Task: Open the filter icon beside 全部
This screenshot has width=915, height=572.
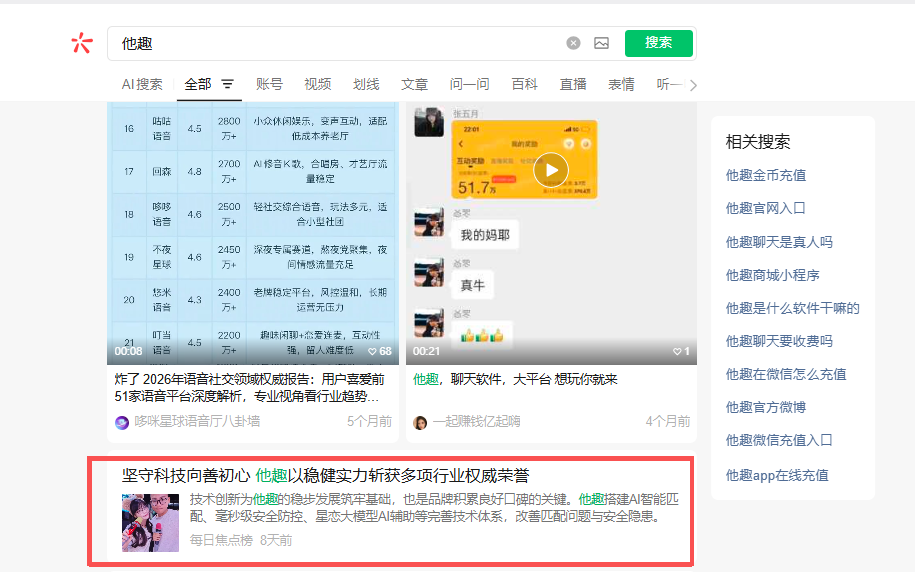Action: 227,85
